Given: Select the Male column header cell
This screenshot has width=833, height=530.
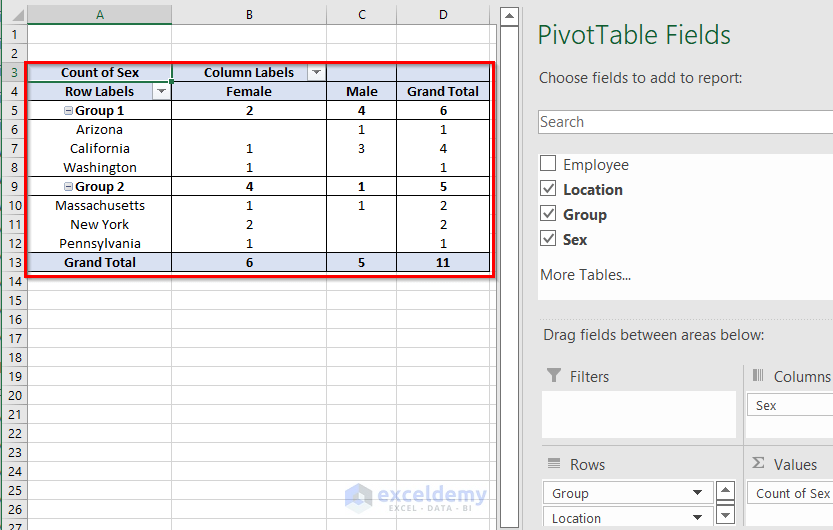Looking at the screenshot, I should (x=362, y=91).
